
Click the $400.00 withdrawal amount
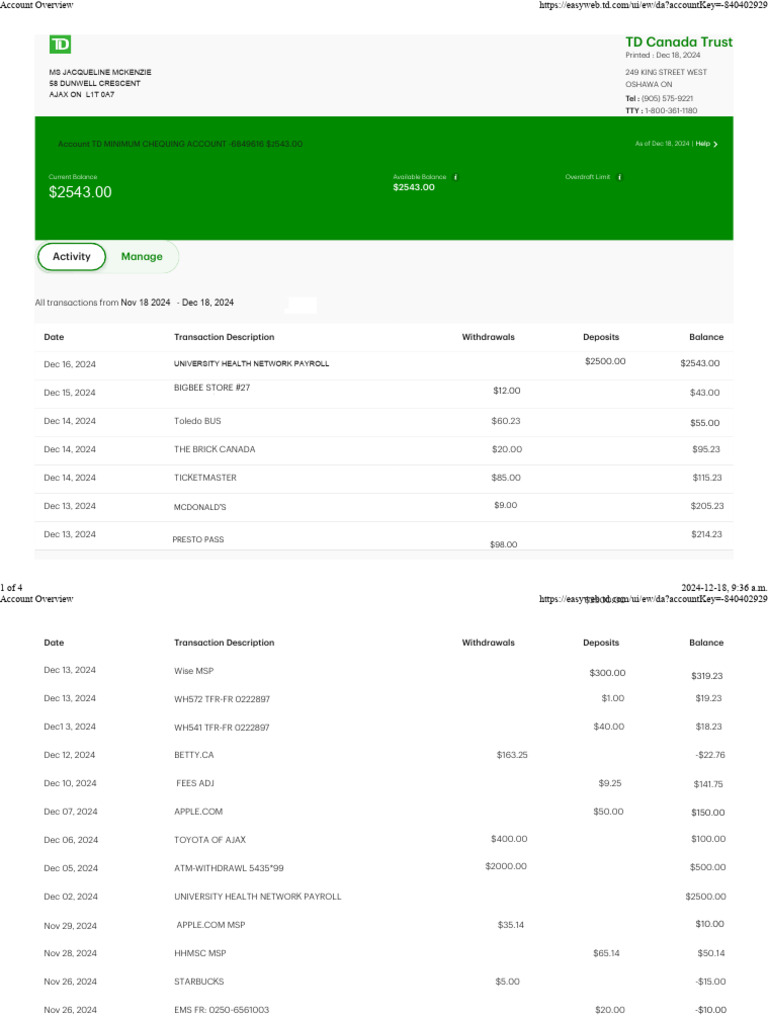point(509,839)
